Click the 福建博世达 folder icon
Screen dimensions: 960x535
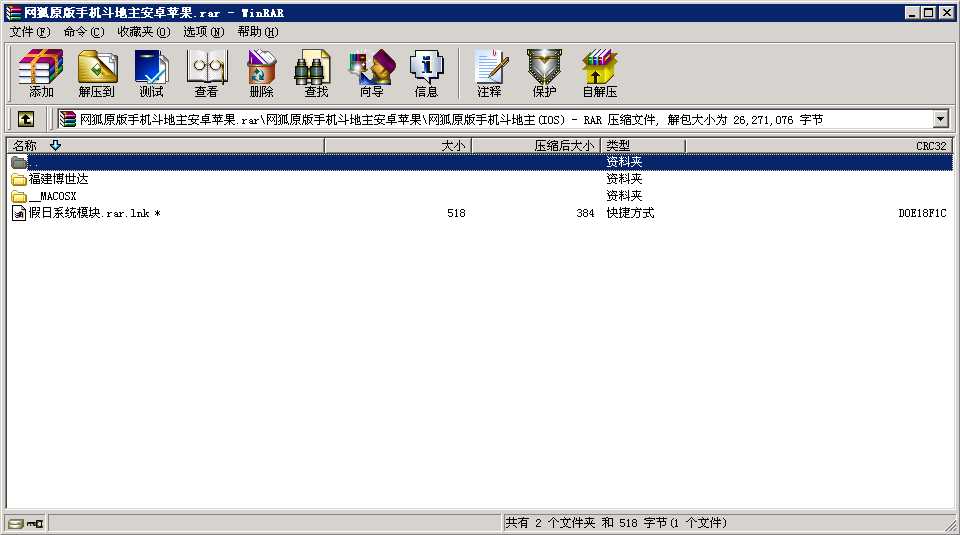[19, 179]
